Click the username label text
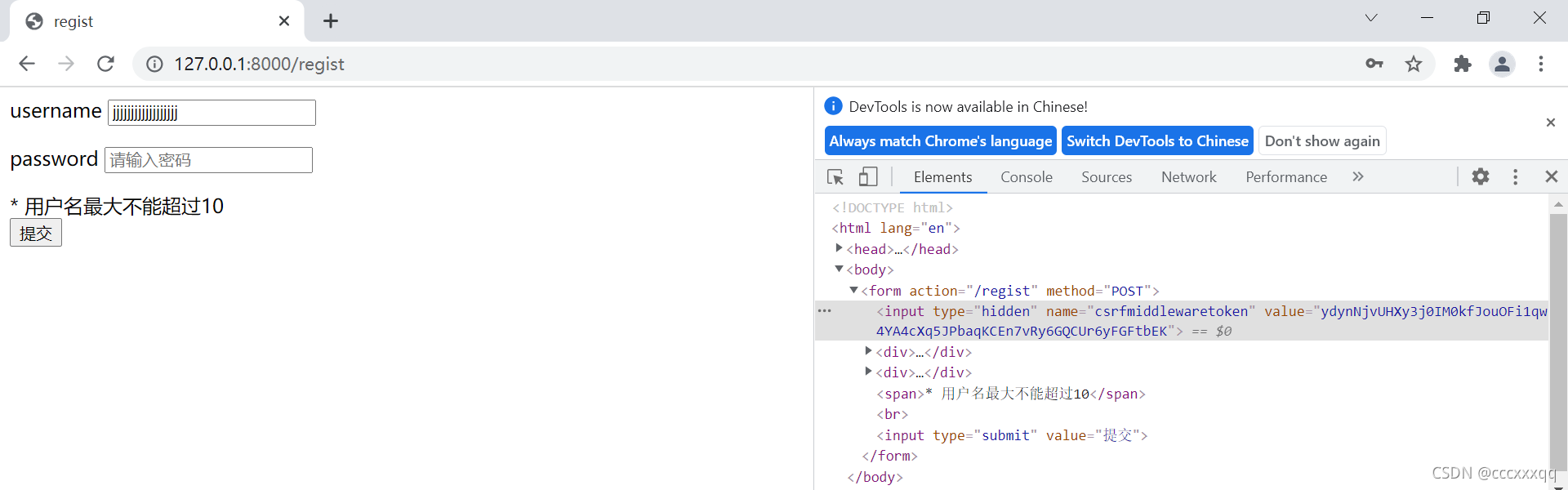The width and height of the screenshot is (1568, 490). 56,111
